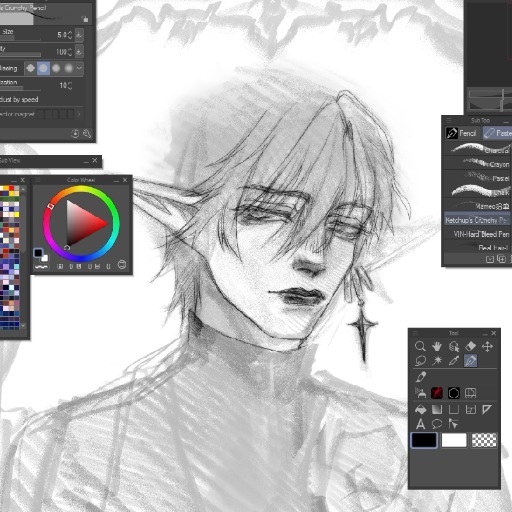512x512 pixels.
Task: Open brush size dynamics settings
Action: [x=79, y=35]
